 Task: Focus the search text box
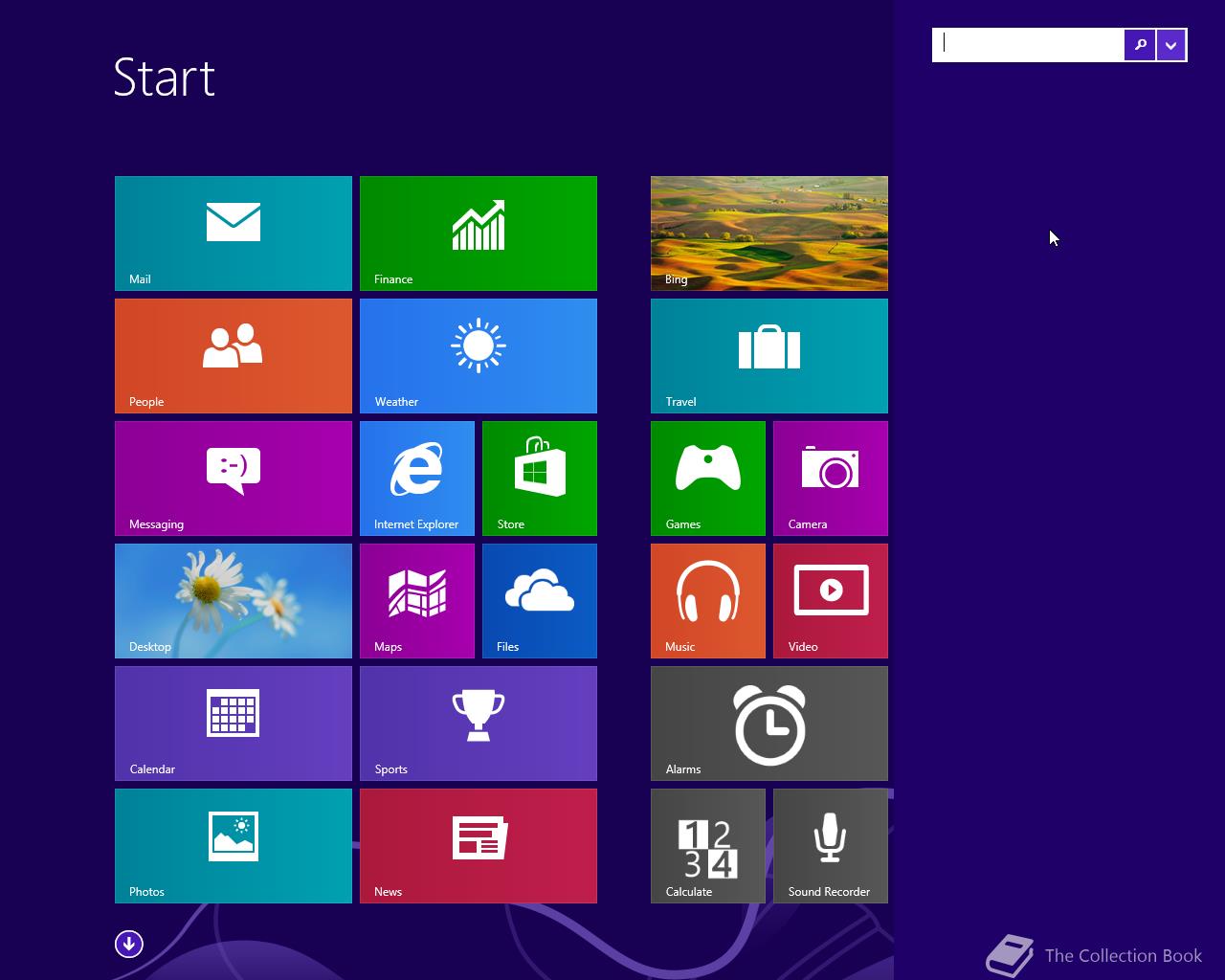(x=1029, y=45)
